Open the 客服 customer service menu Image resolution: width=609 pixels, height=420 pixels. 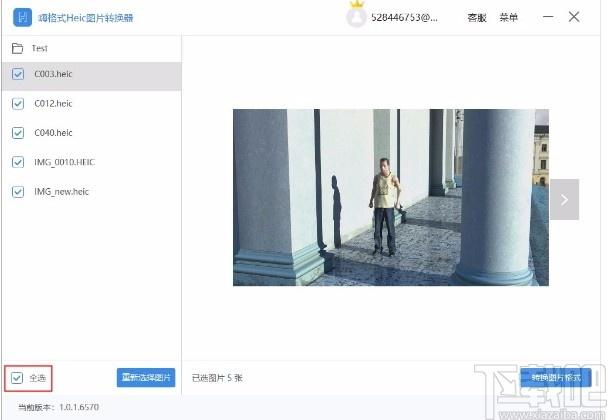[x=477, y=17]
